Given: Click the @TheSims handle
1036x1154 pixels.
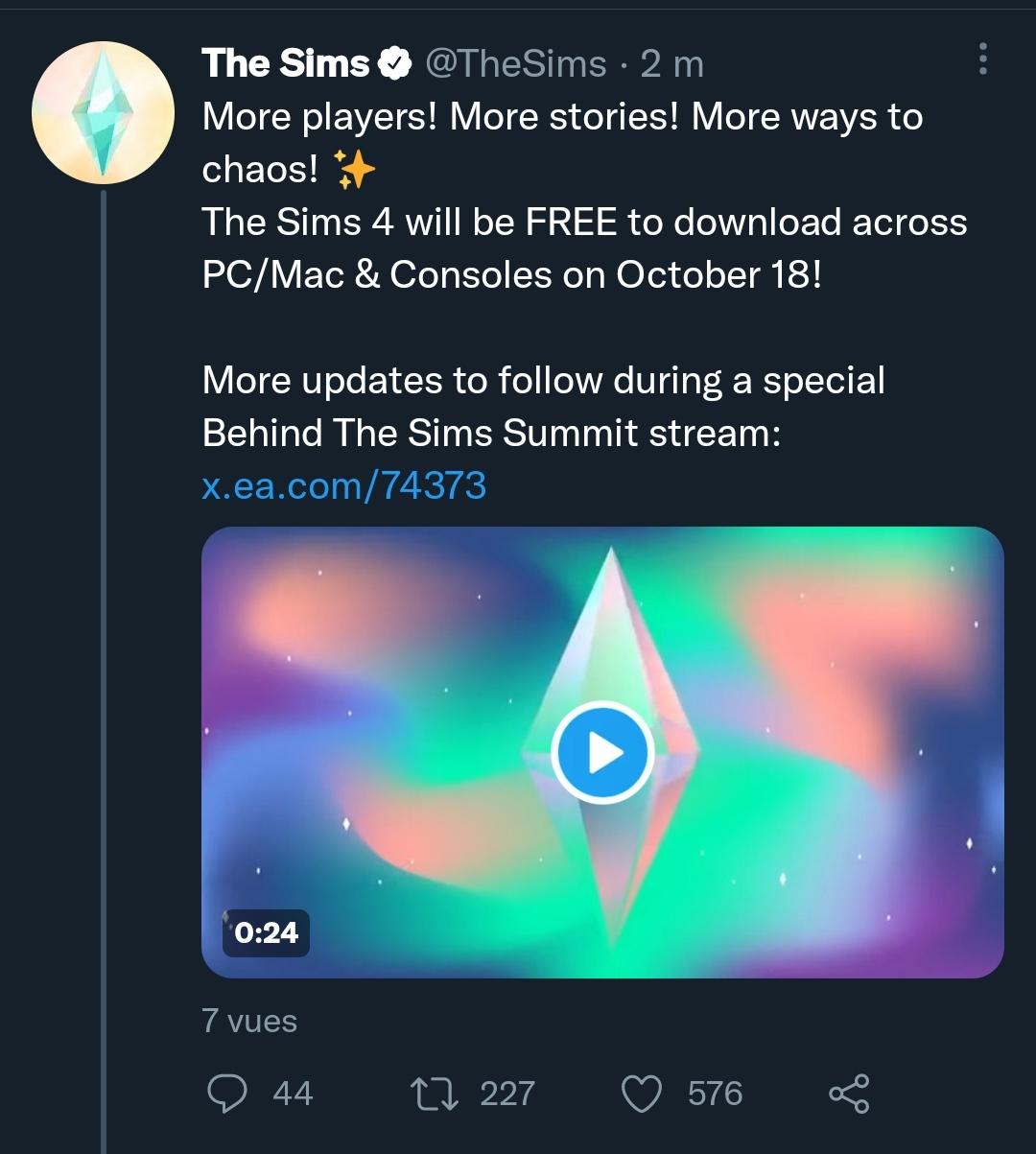Looking at the screenshot, I should point(515,64).
